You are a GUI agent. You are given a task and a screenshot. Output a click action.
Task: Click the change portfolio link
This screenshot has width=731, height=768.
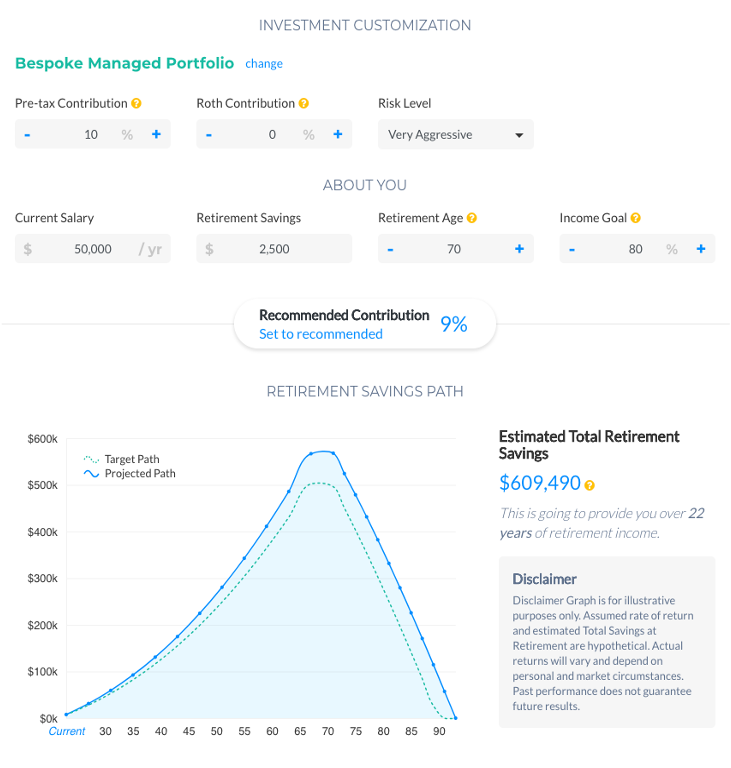(x=264, y=64)
